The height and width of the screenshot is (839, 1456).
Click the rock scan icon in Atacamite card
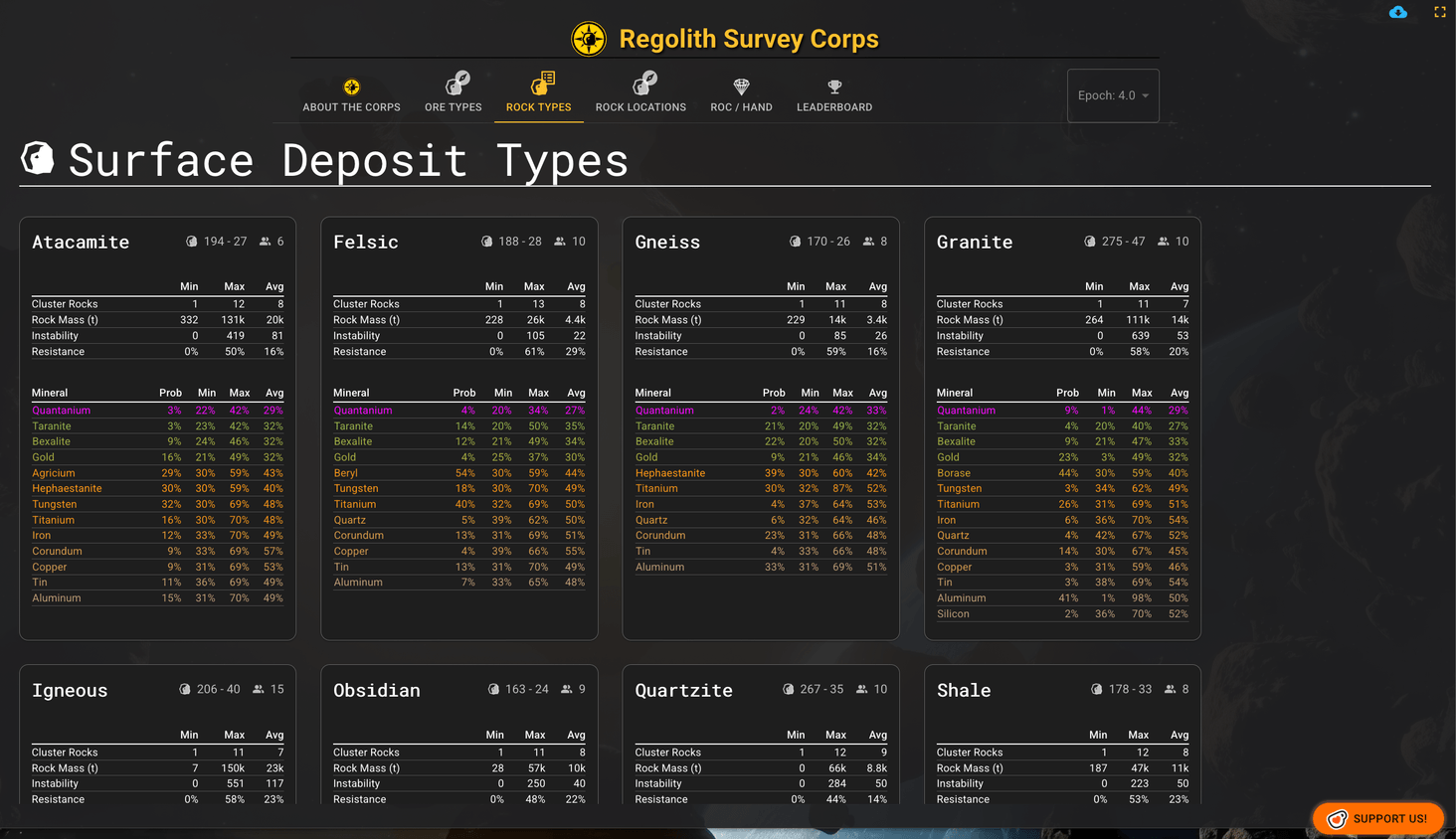click(x=192, y=242)
